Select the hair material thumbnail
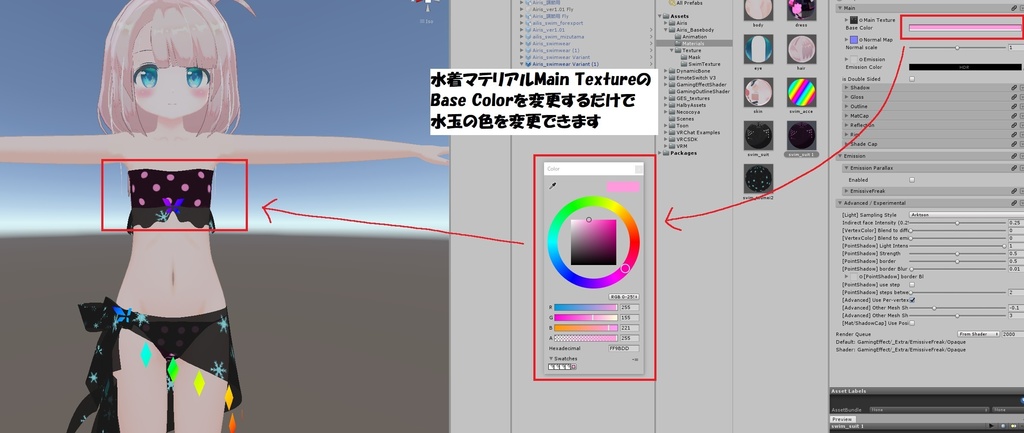Image resolution: width=1024 pixels, height=433 pixels. point(801,49)
